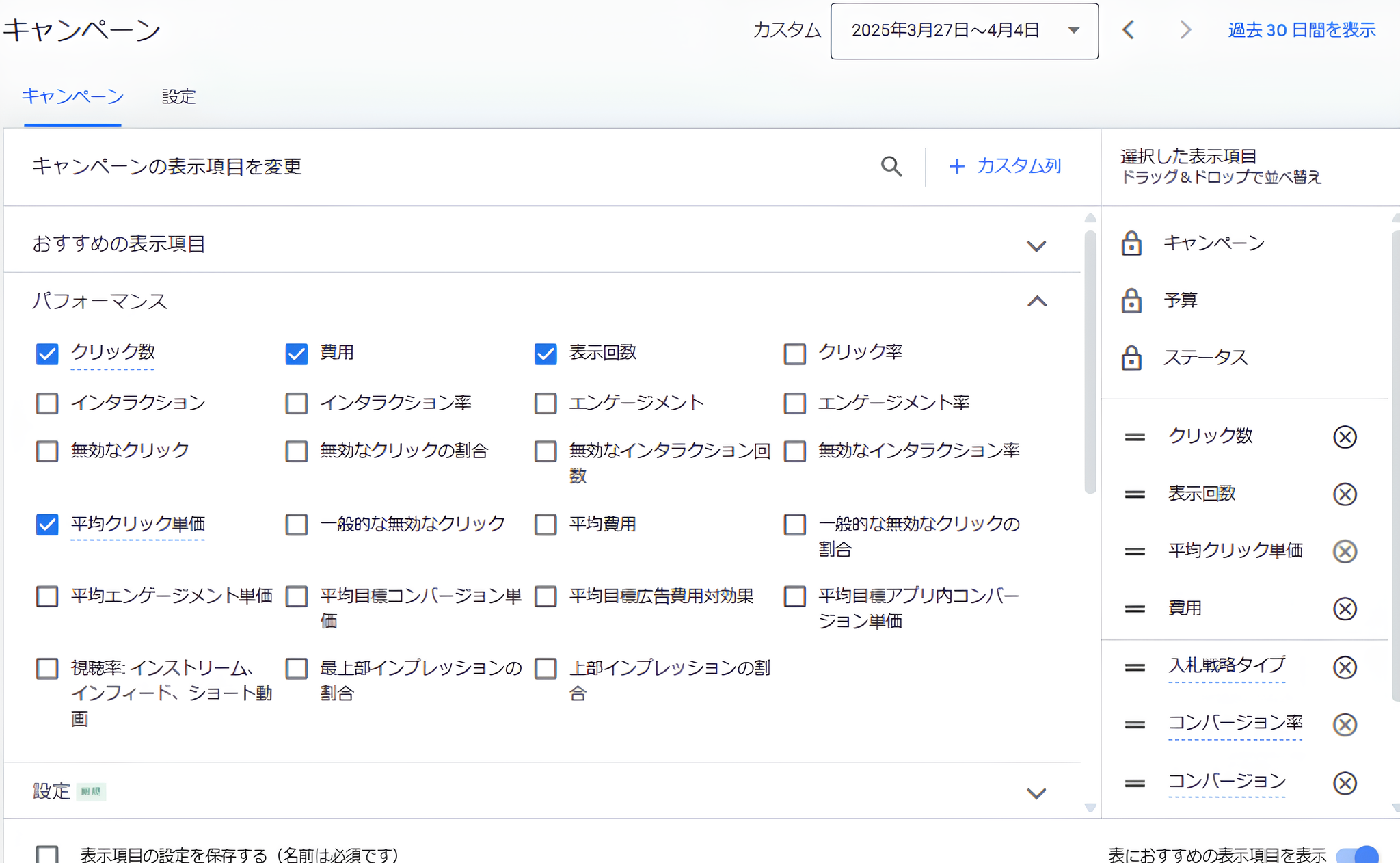The image size is (1400, 863).
Task: Click the lock icon next to キャンペーン
Action: point(1131,243)
